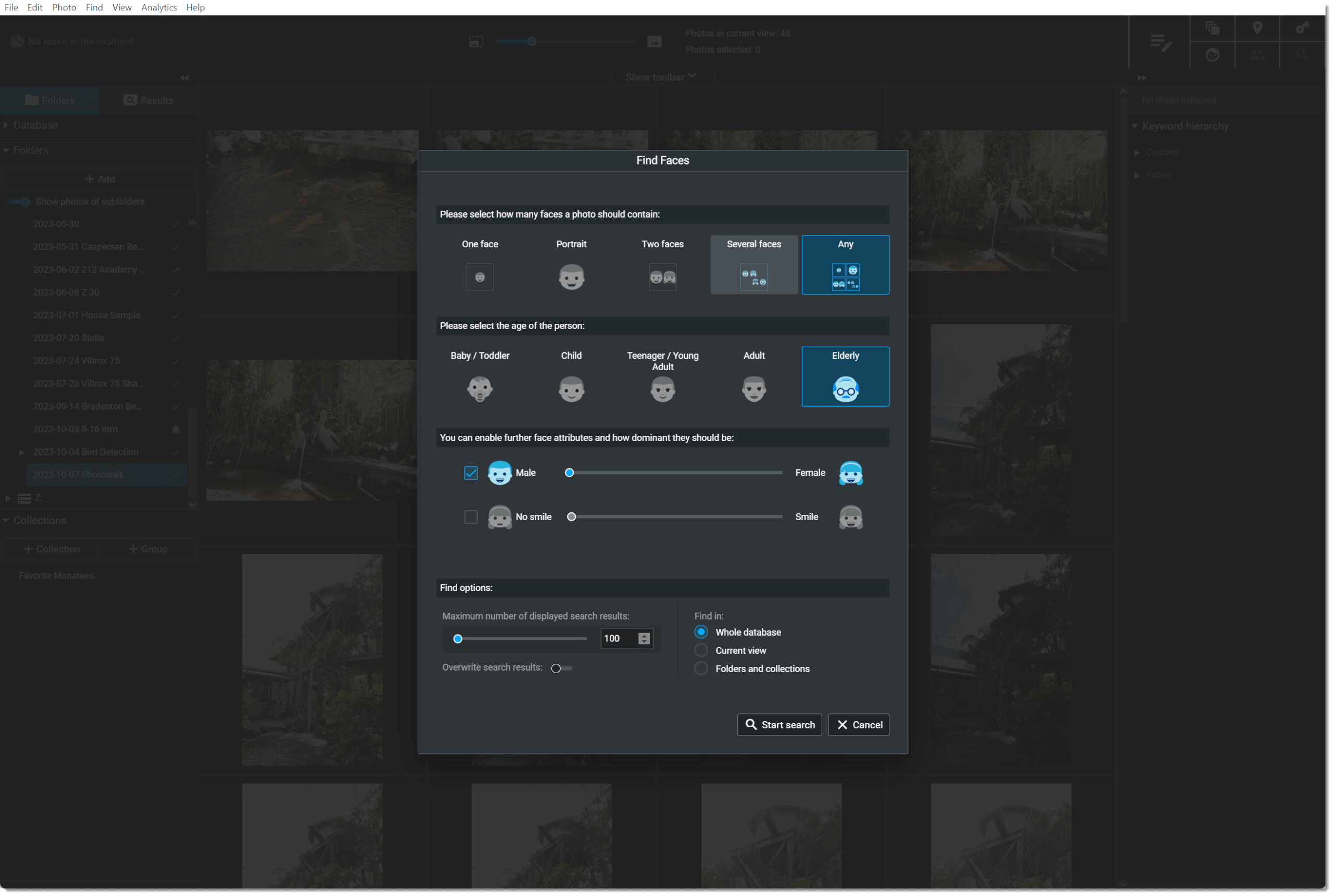Cancel the Find Faces dialog
Screen dimensions: 1333x896
tap(858, 725)
